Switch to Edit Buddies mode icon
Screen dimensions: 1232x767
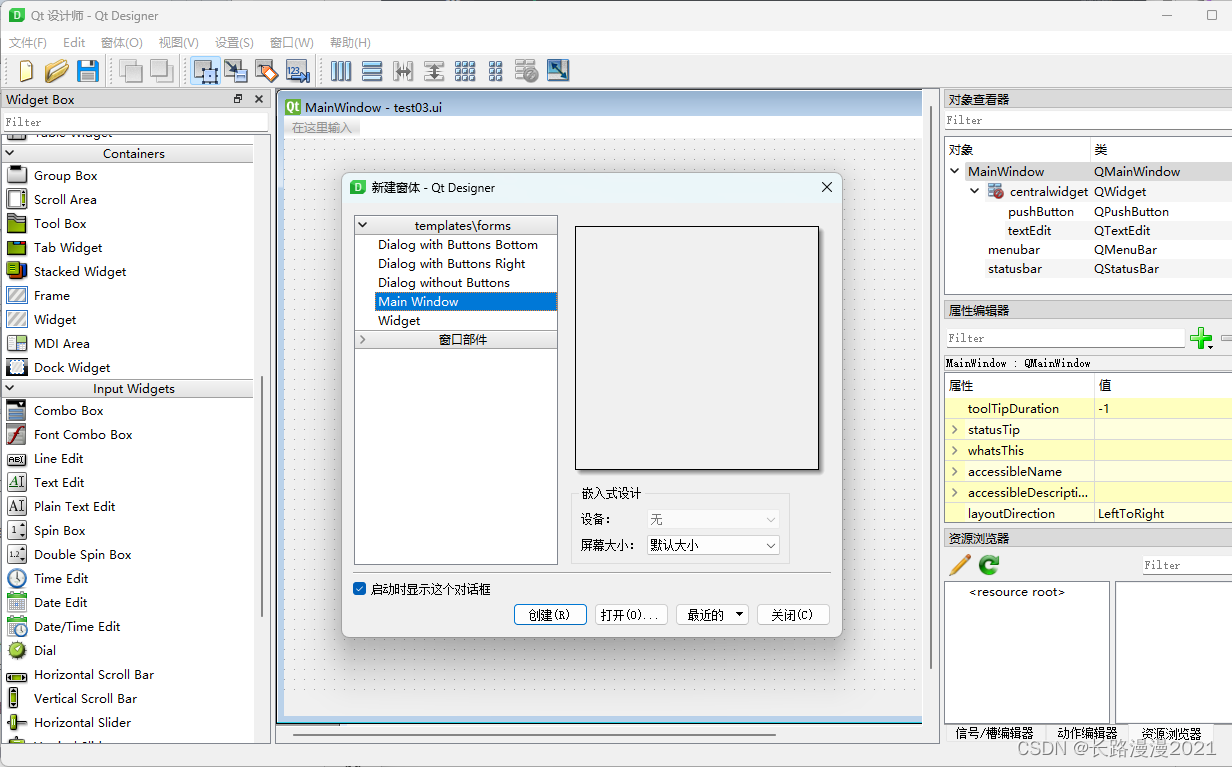(266, 71)
